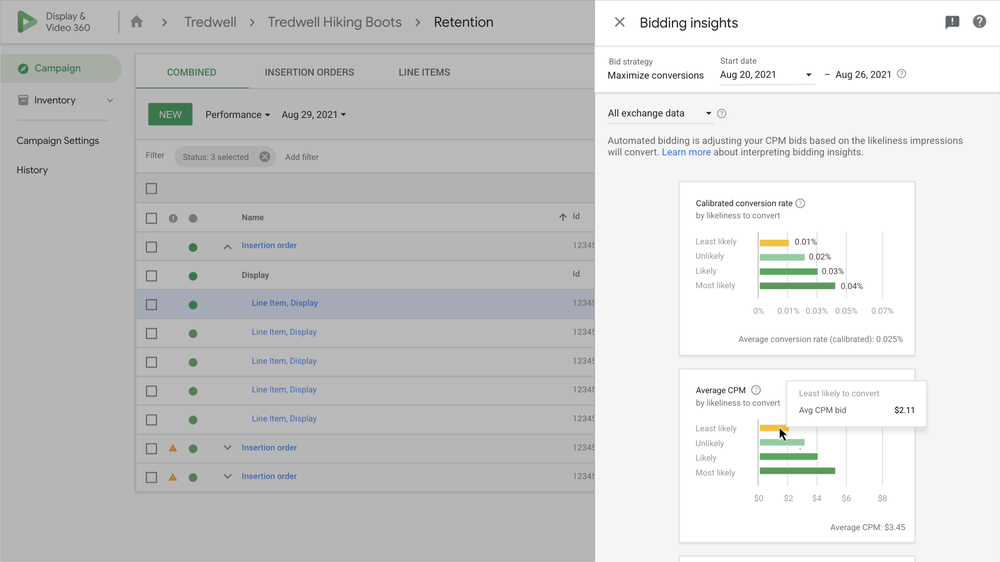1000x562 pixels.
Task: Open Campaign in the sidebar
Action: (x=61, y=68)
